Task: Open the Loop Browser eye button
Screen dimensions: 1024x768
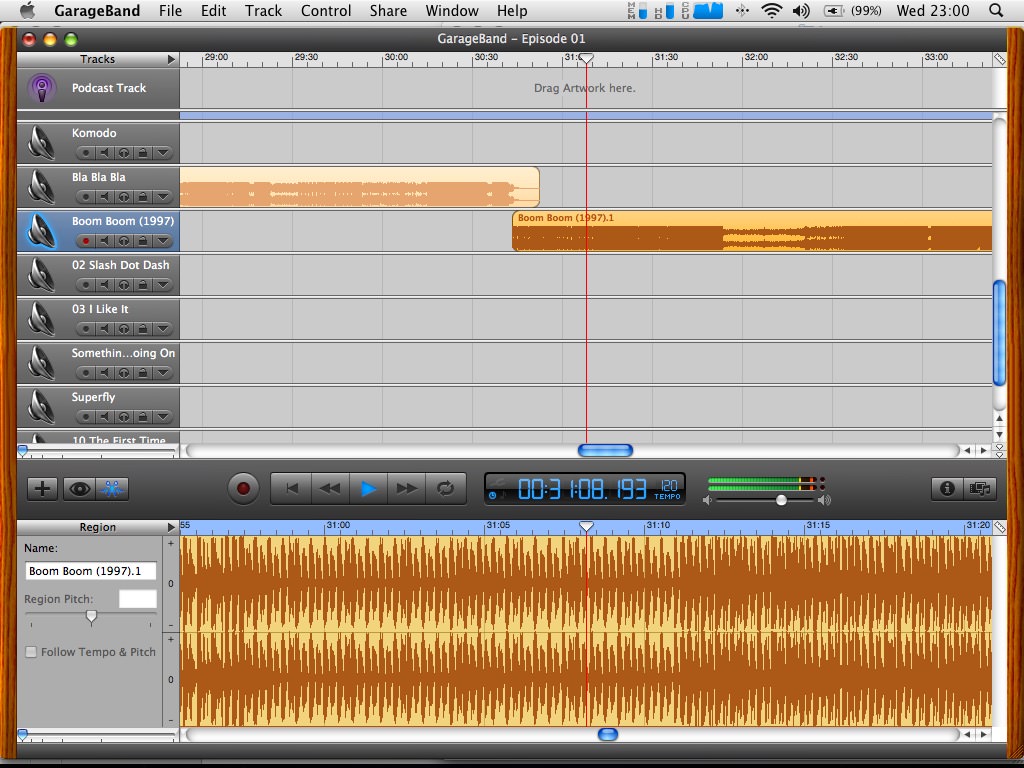Action: click(80, 488)
